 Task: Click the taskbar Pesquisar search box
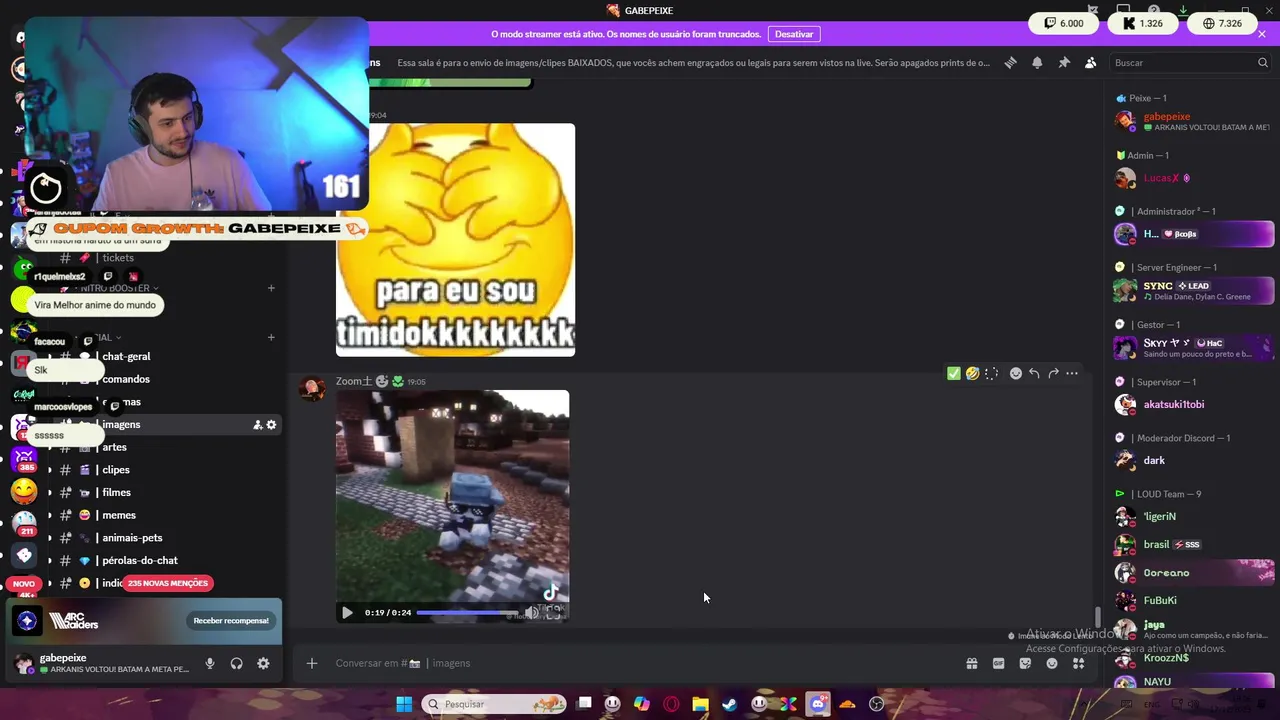(494, 704)
